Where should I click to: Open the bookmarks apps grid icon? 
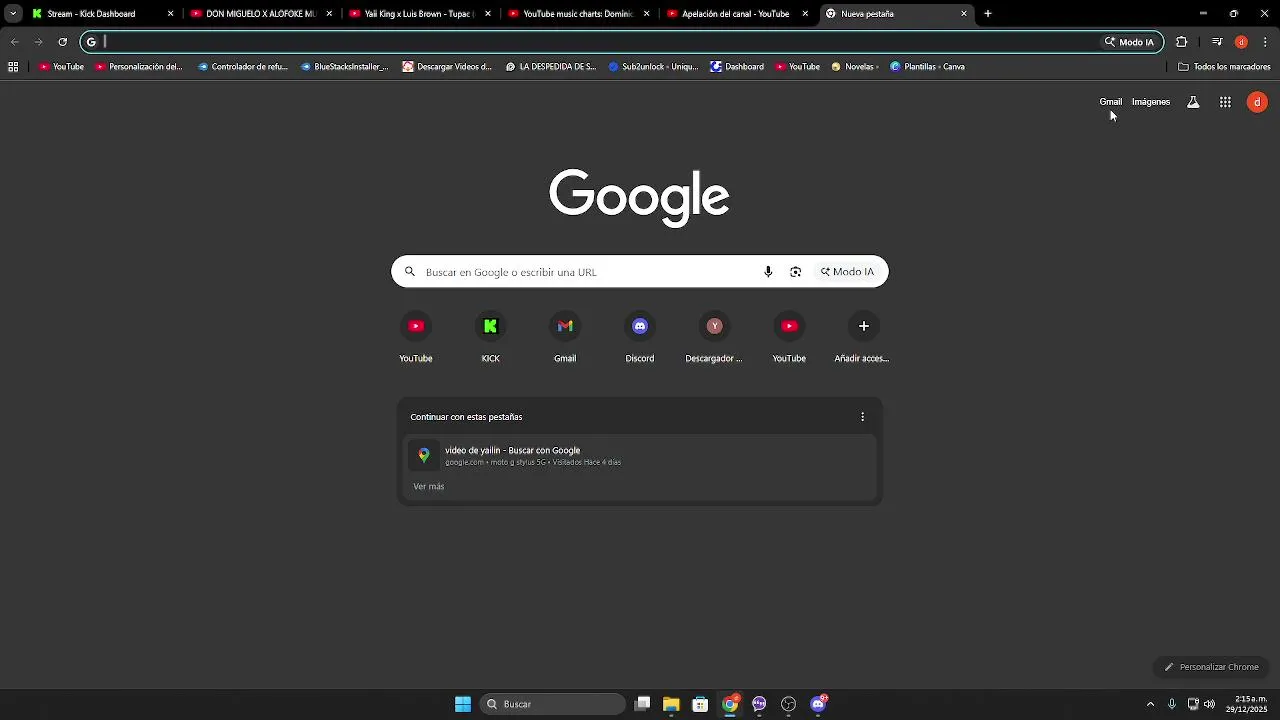tap(13, 67)
